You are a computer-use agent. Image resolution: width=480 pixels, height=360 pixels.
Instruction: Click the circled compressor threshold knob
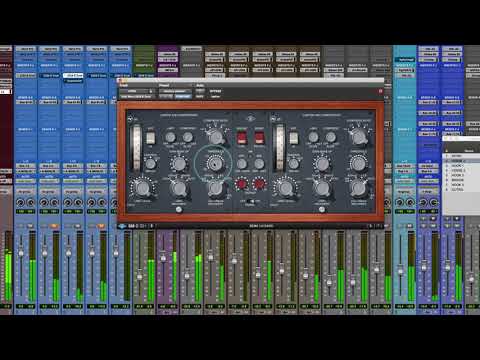pyautogui.click(x=214, y=164)
